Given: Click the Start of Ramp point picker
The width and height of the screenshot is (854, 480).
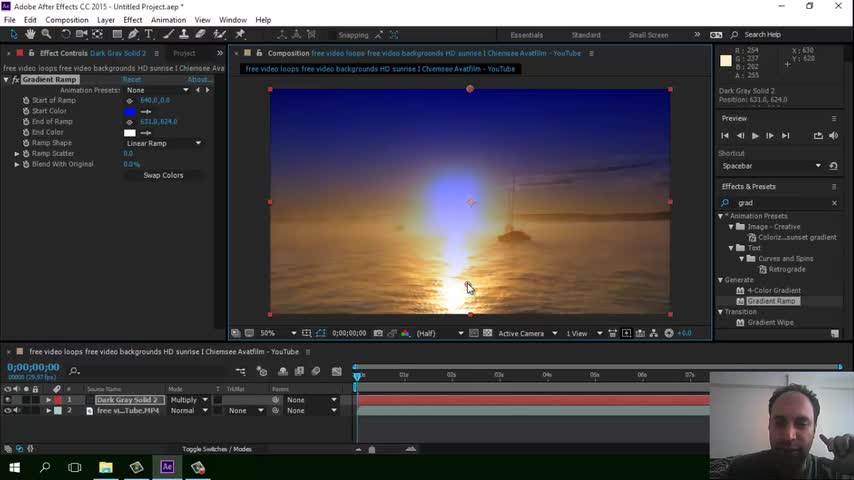Looking at the screenshot, I should click(129, 101).
